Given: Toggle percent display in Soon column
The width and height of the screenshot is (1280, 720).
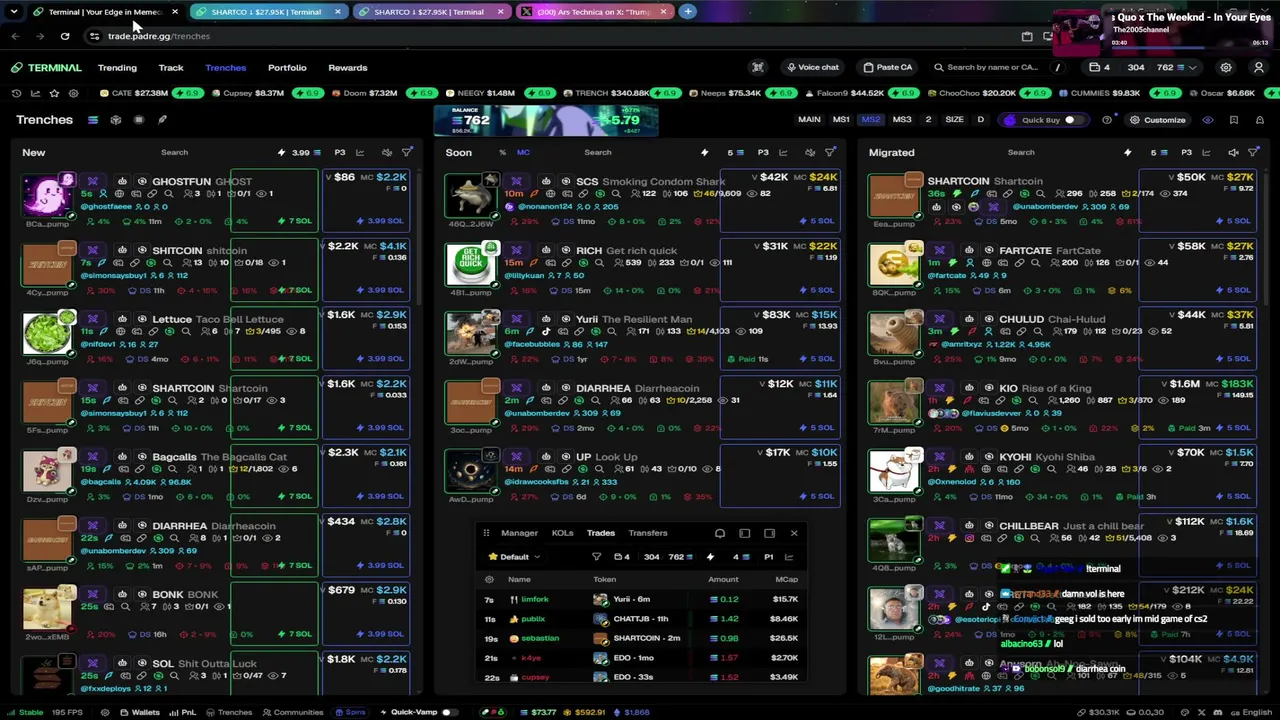Looking at the screenshot, I should (x=502, y=153).
